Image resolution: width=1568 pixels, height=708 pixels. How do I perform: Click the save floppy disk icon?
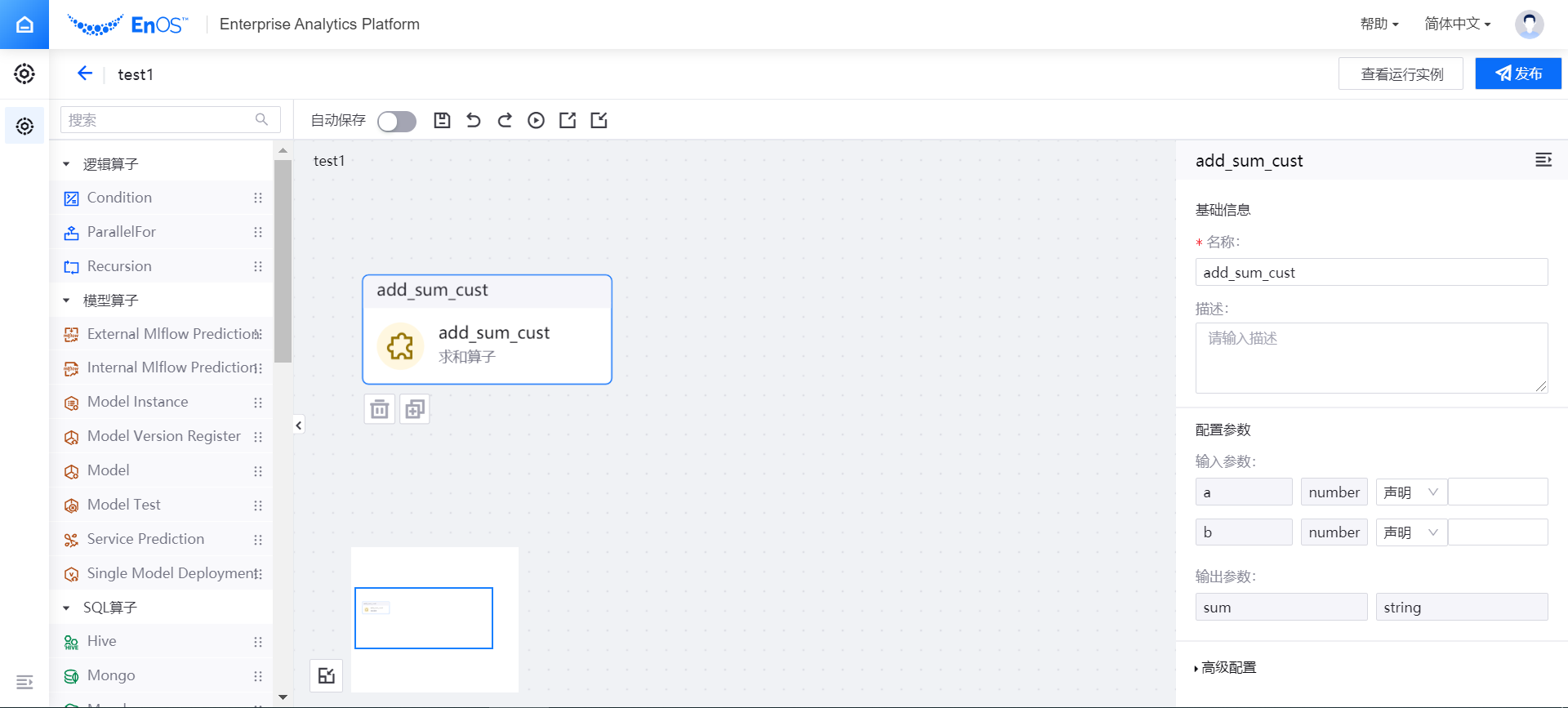pos(442,121)
